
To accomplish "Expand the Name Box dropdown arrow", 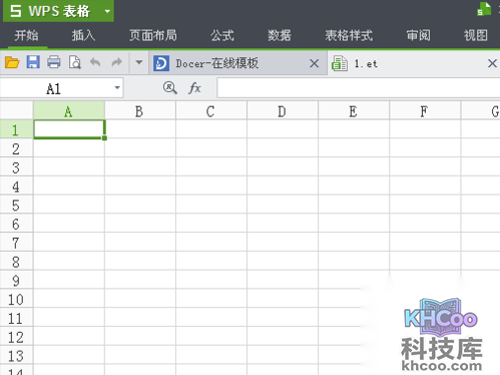I will click(117, 88).
